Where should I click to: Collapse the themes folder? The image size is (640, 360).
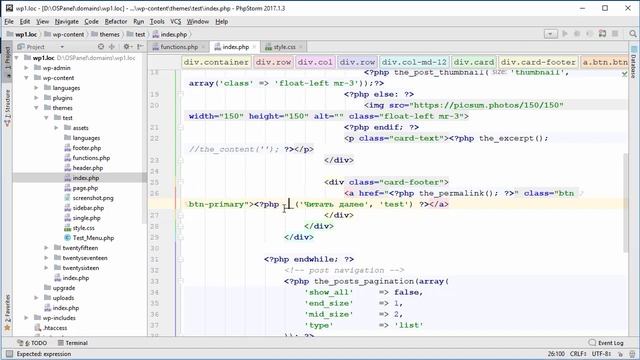click(36, 108)
